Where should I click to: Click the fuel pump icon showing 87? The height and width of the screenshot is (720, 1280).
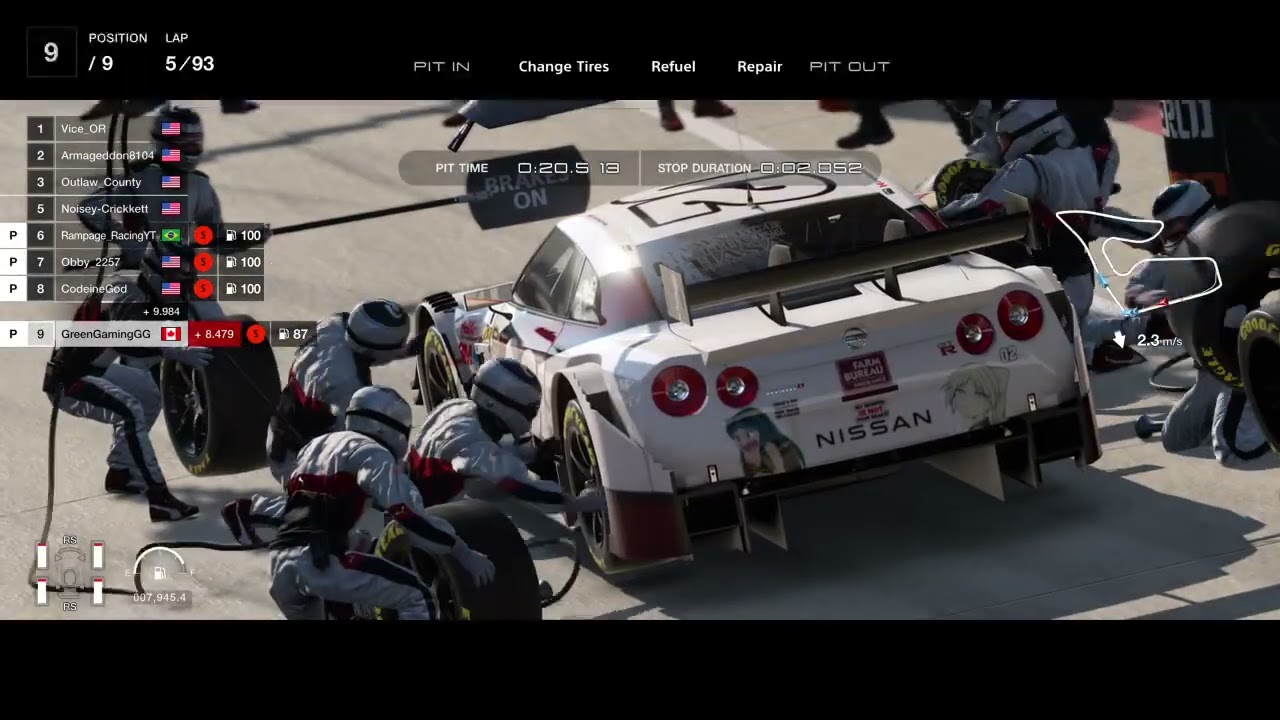pyautogui.click(x=284, y=334)
